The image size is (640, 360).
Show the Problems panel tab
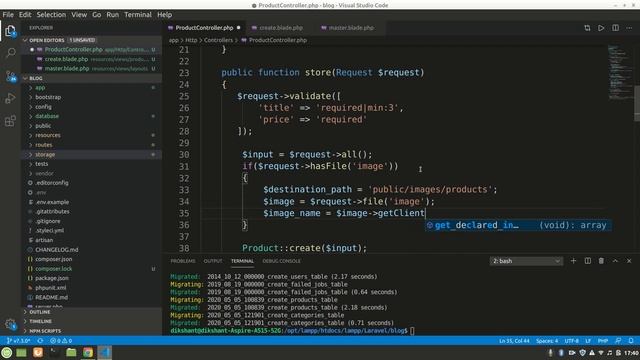point(182,261)
